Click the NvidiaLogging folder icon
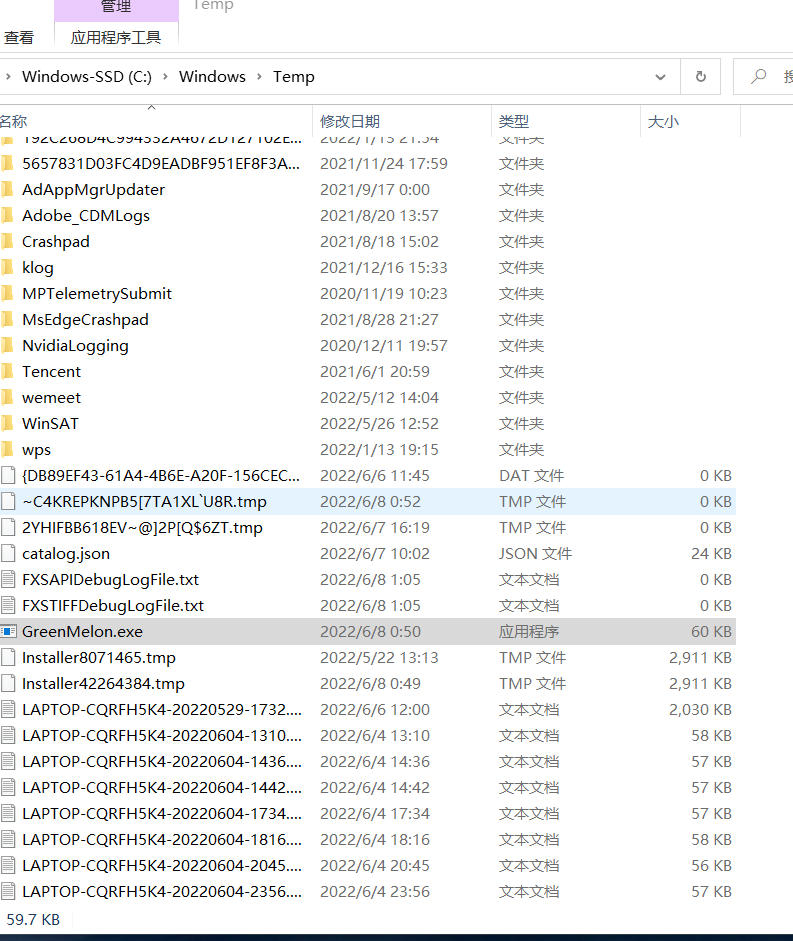 tap(7, 346)
